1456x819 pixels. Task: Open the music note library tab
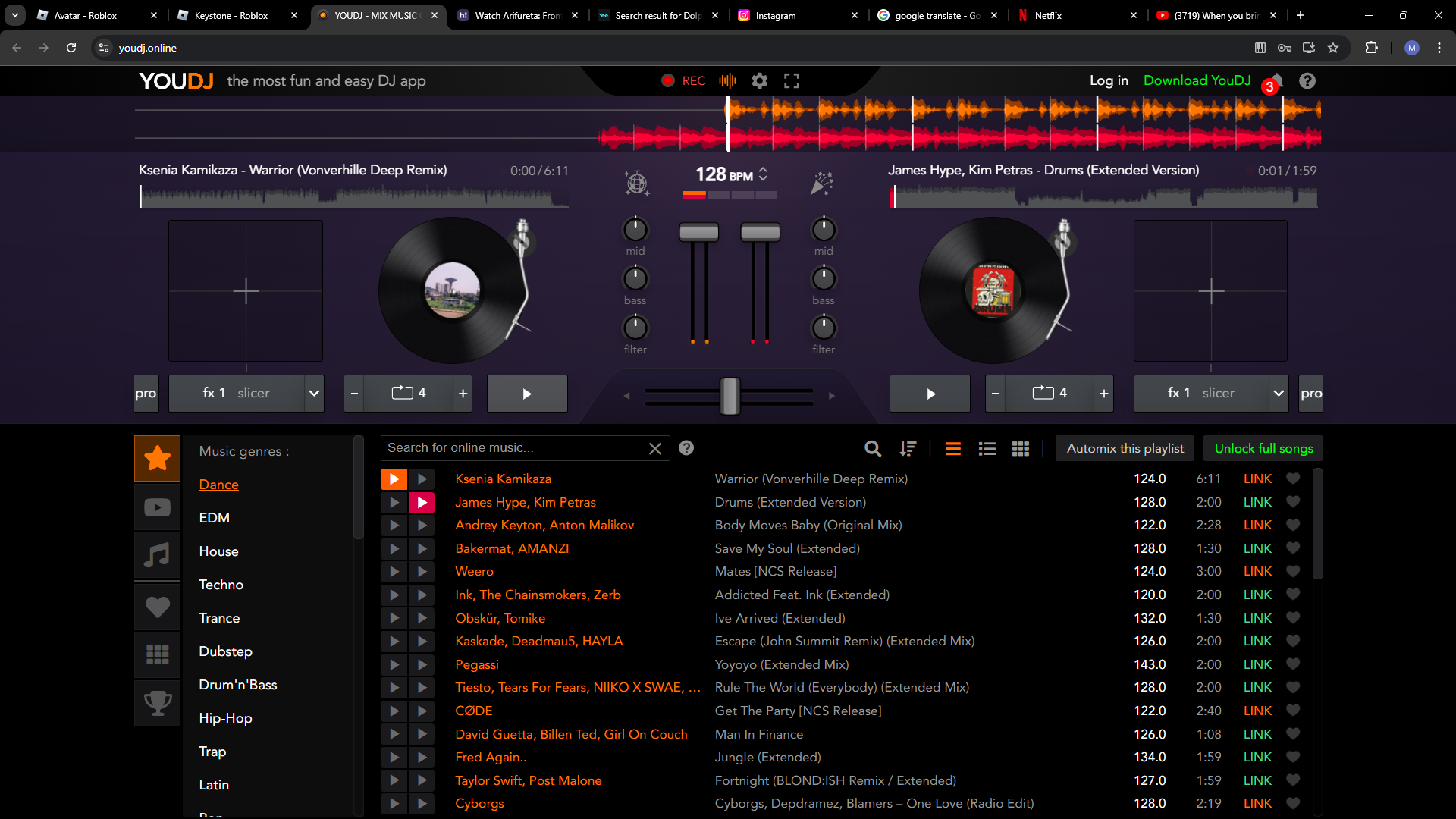coord(158,556)
